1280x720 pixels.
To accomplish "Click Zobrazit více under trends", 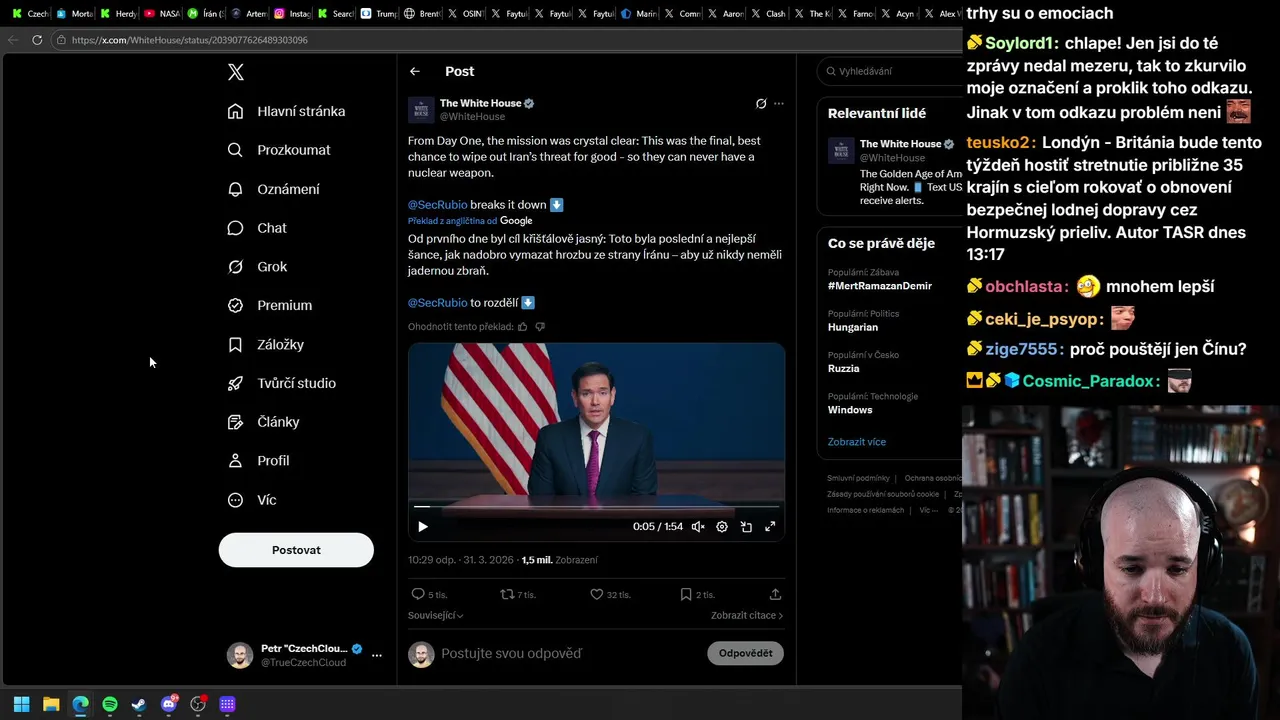I will [x=857, y=442].
